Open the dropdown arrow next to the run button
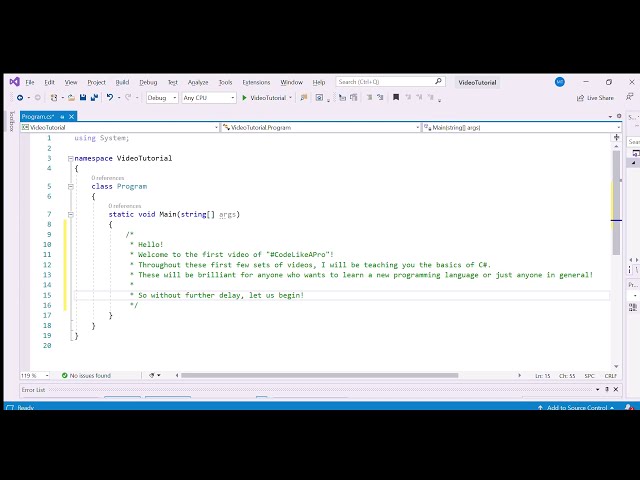 [x=290, y=98]
